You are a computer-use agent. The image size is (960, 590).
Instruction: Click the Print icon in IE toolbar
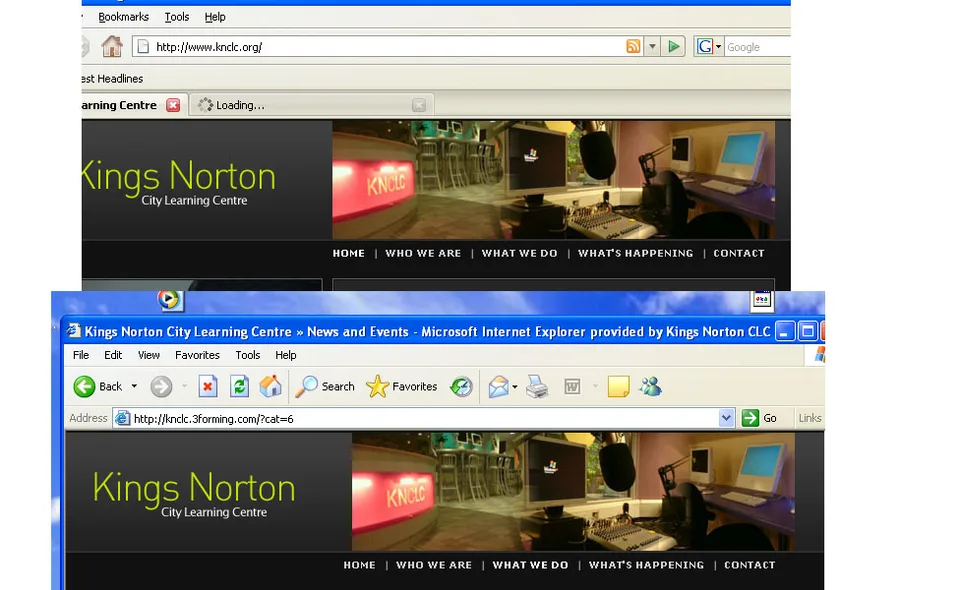point(537,387)
